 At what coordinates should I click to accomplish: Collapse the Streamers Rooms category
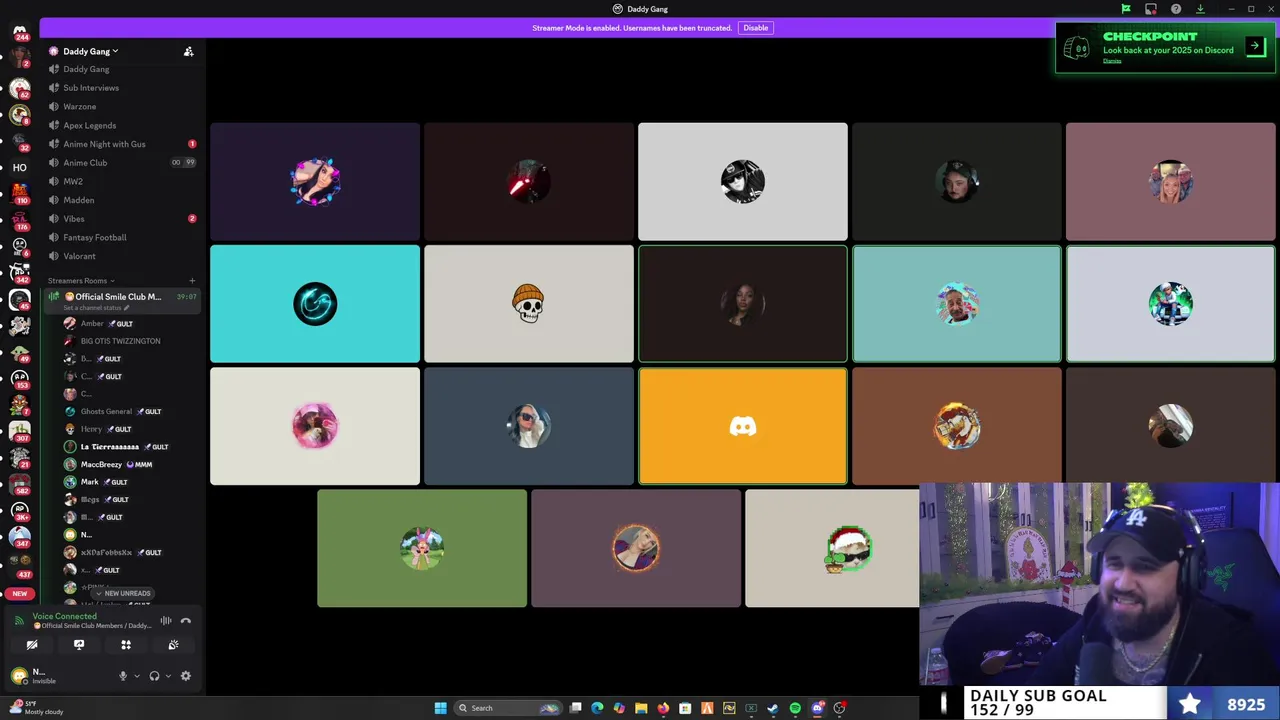tap(80, 281)
